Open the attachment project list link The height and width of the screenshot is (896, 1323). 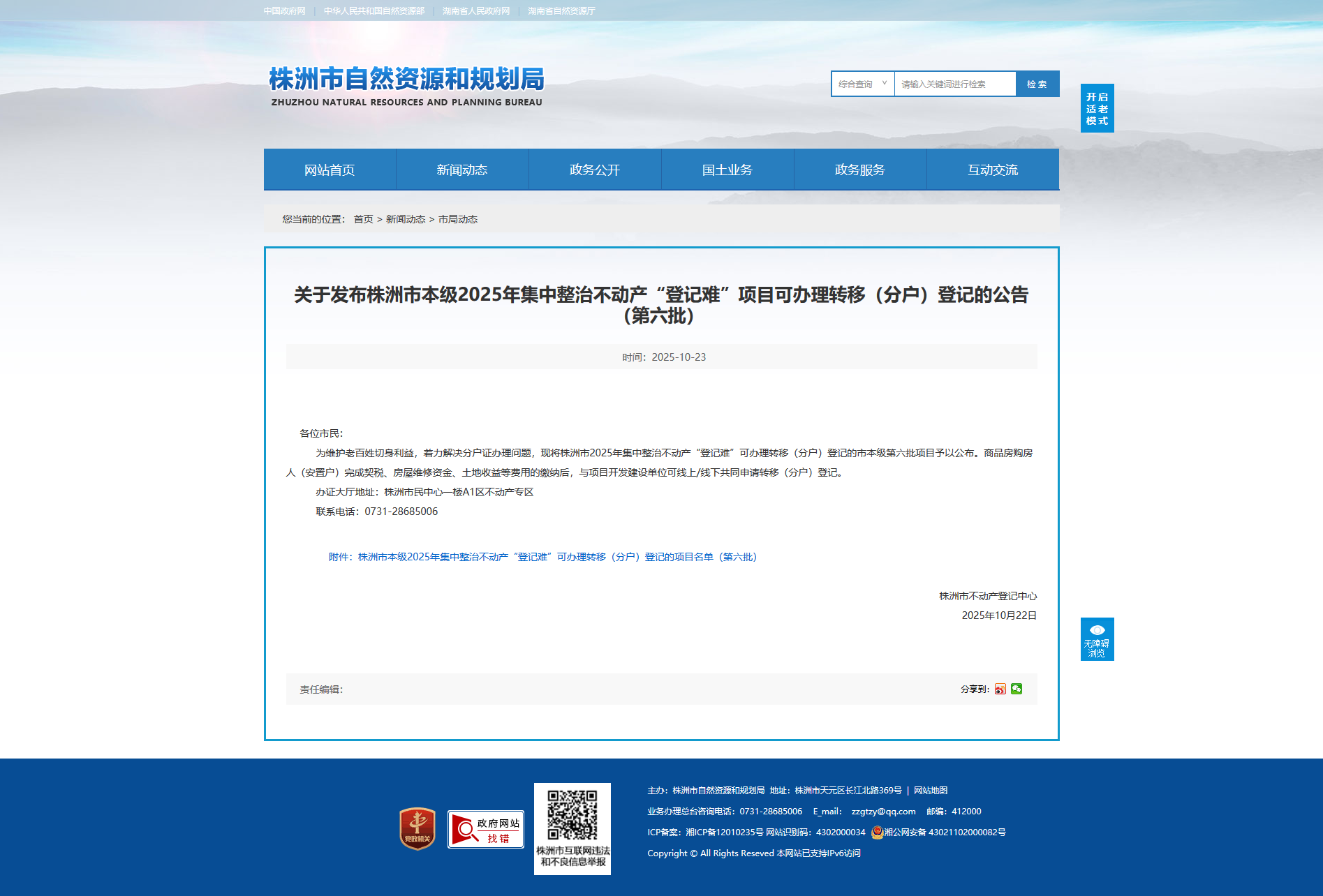pos(543,557)
